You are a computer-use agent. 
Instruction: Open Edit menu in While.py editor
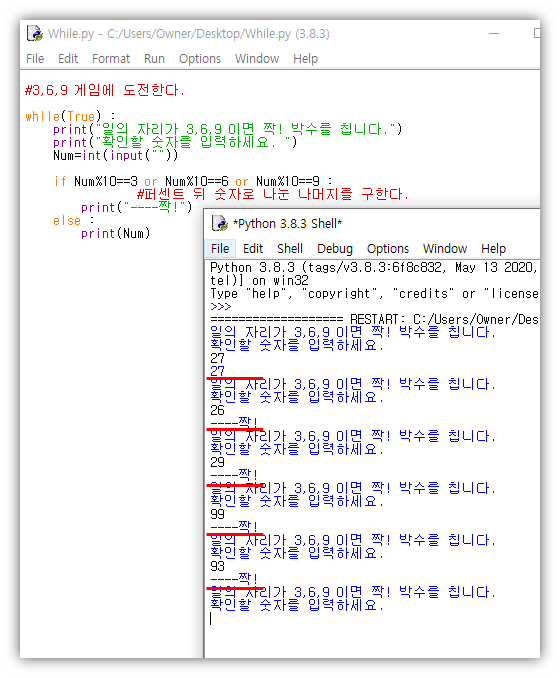68,58
